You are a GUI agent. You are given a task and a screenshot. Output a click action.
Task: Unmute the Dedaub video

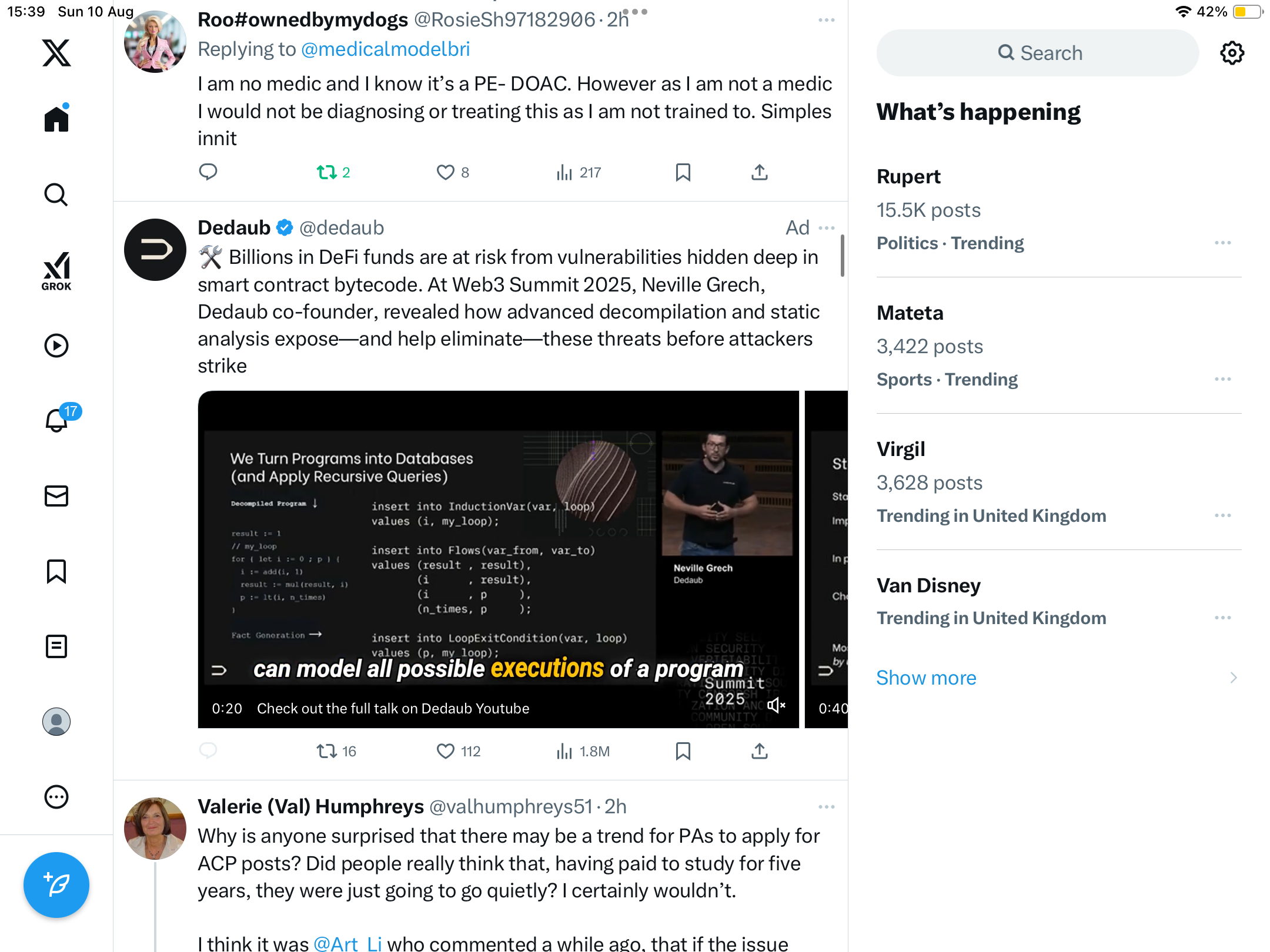pyautogui.click(x=776, y=705)
